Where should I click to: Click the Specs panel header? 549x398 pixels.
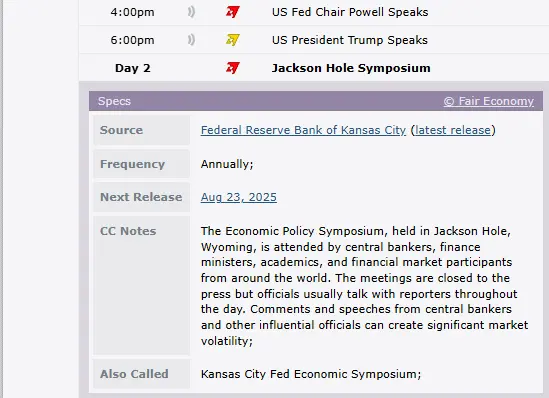(316, 101)
